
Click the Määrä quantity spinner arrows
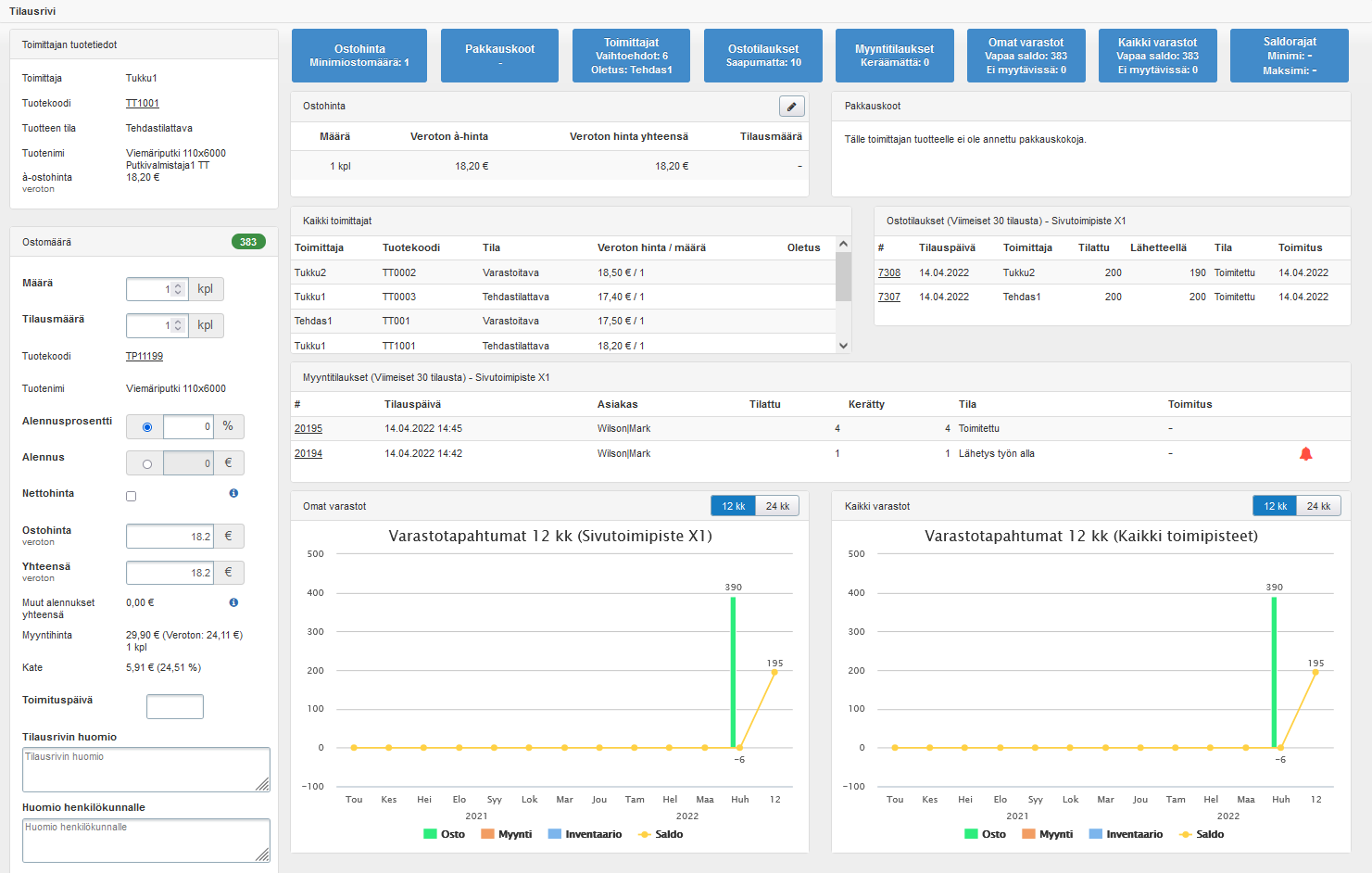coord(178,289)
